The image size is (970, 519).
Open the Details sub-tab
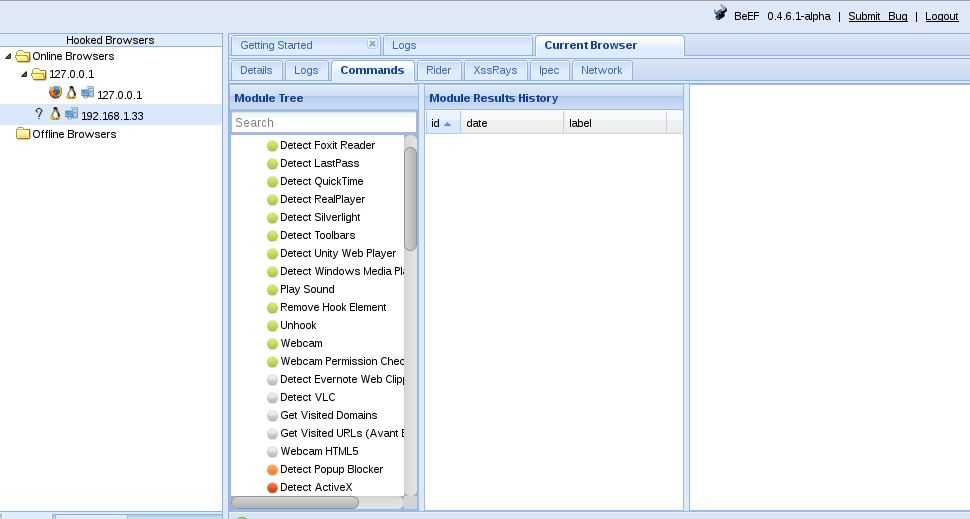(x=256, y=70)
